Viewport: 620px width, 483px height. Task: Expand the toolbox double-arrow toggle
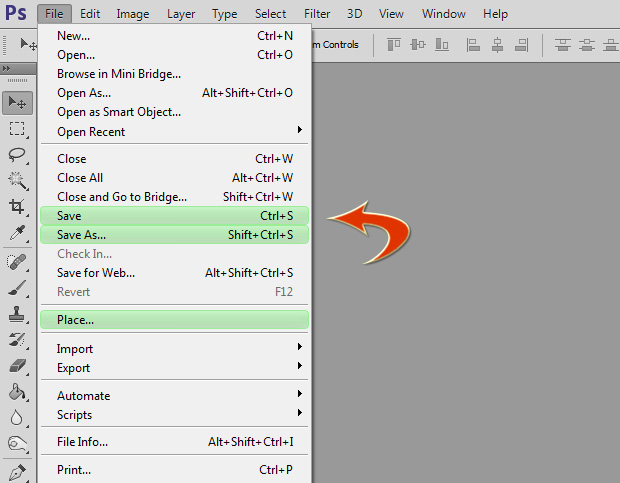[6, 69]
